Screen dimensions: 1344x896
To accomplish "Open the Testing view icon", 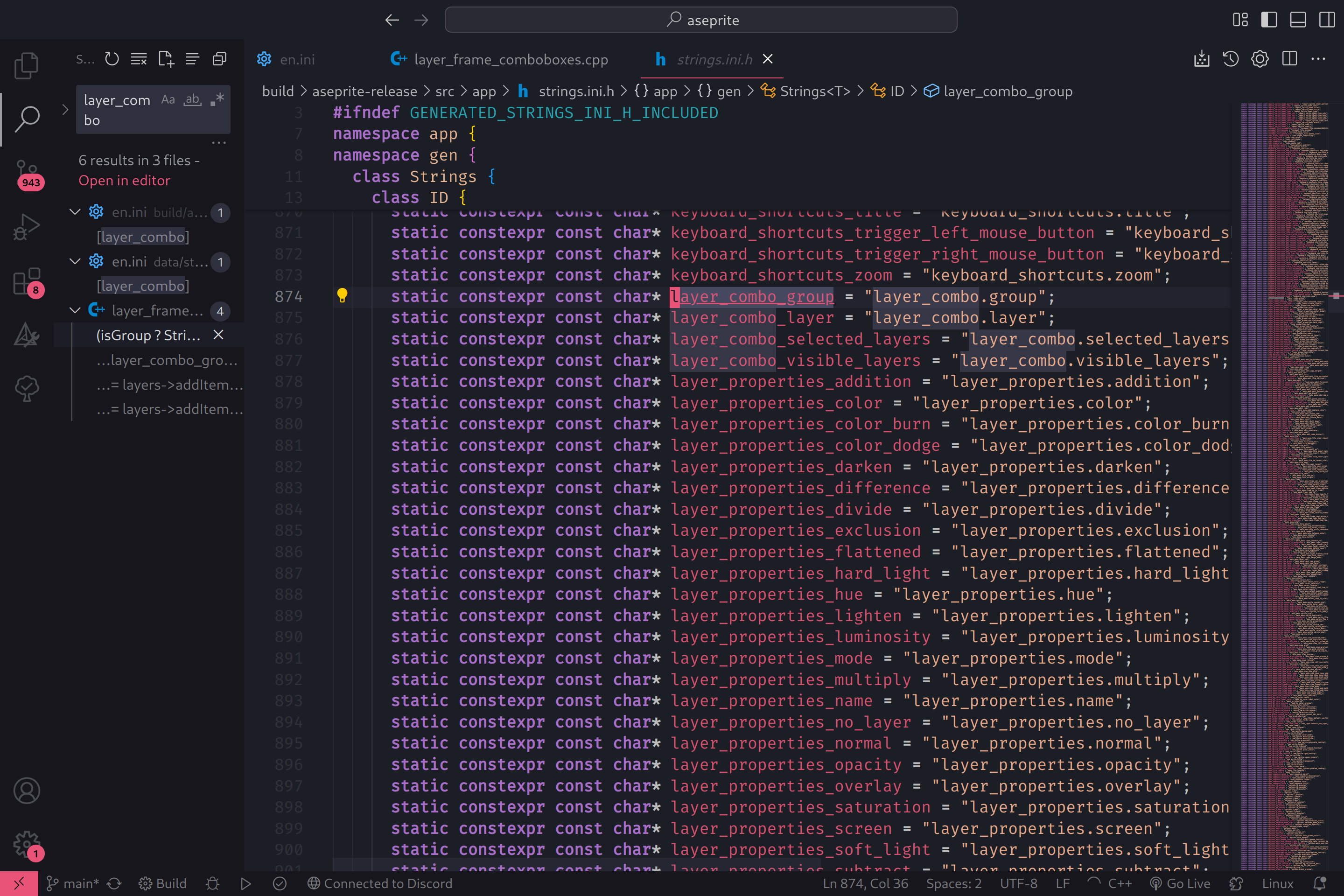I will point(26,389).
